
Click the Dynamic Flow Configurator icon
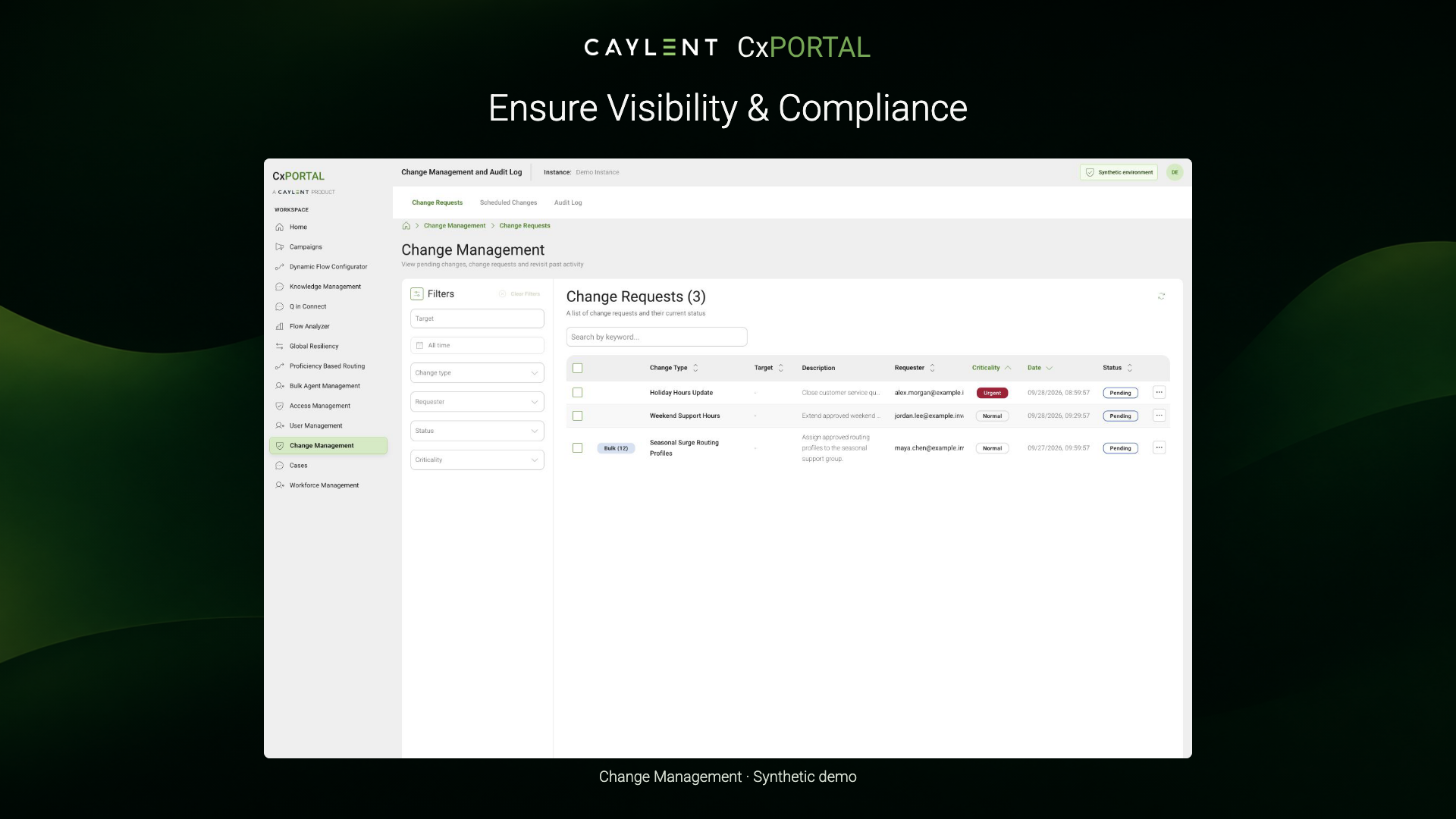(x=280, y=267)
